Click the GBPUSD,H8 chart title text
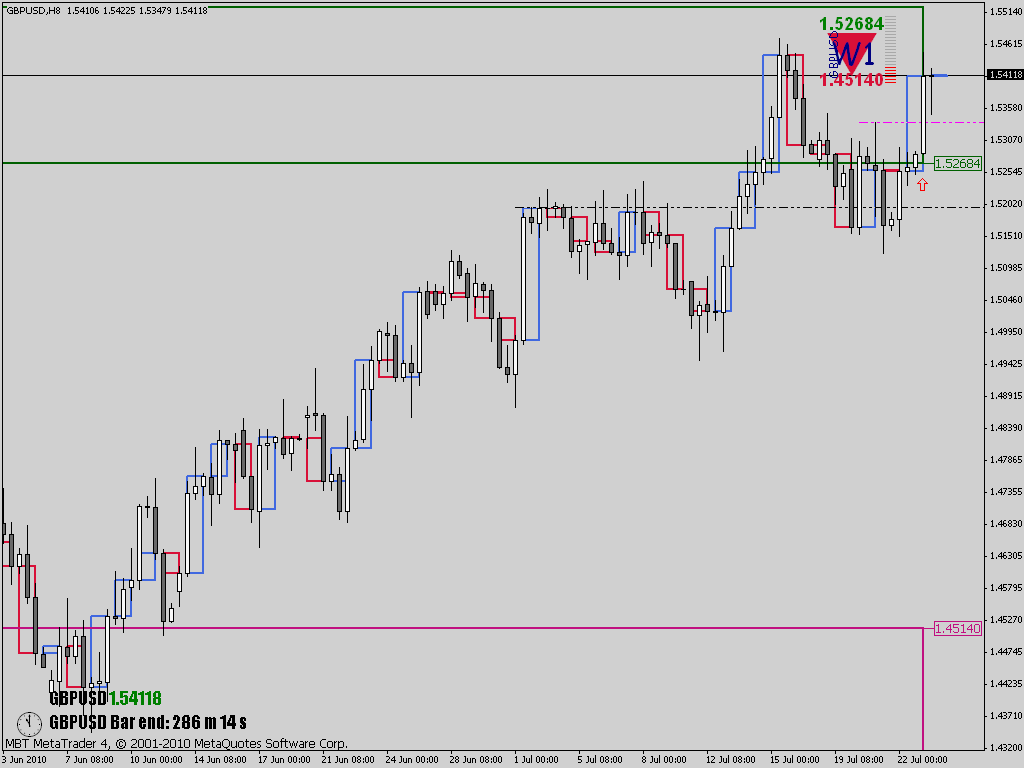 click(33, 10)
